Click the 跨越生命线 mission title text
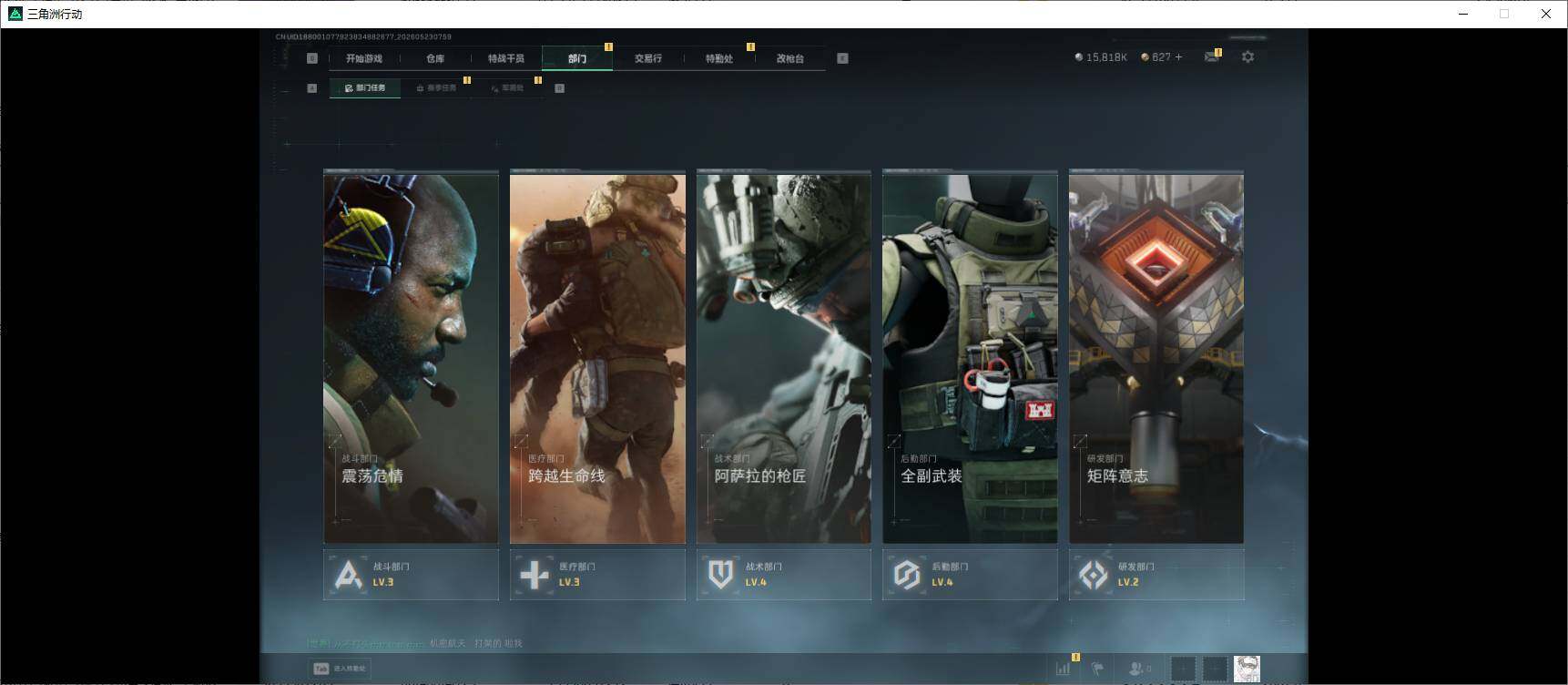The image size is (1568, 685). [566, 476]
